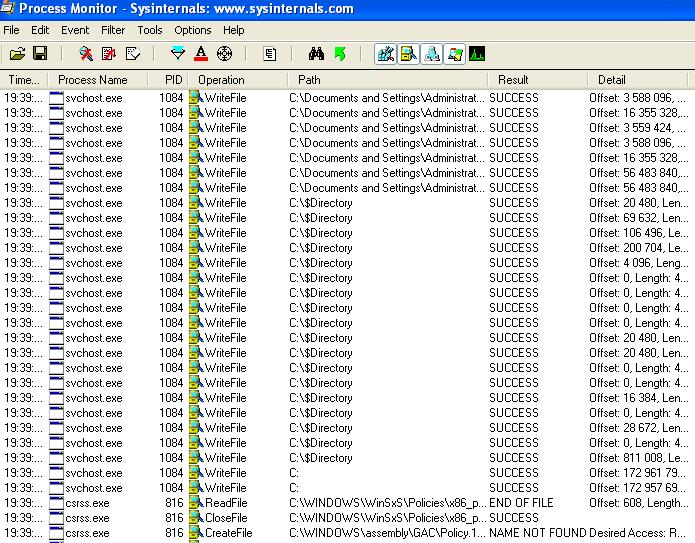Open the Edit menu

[x=40, y=30]
